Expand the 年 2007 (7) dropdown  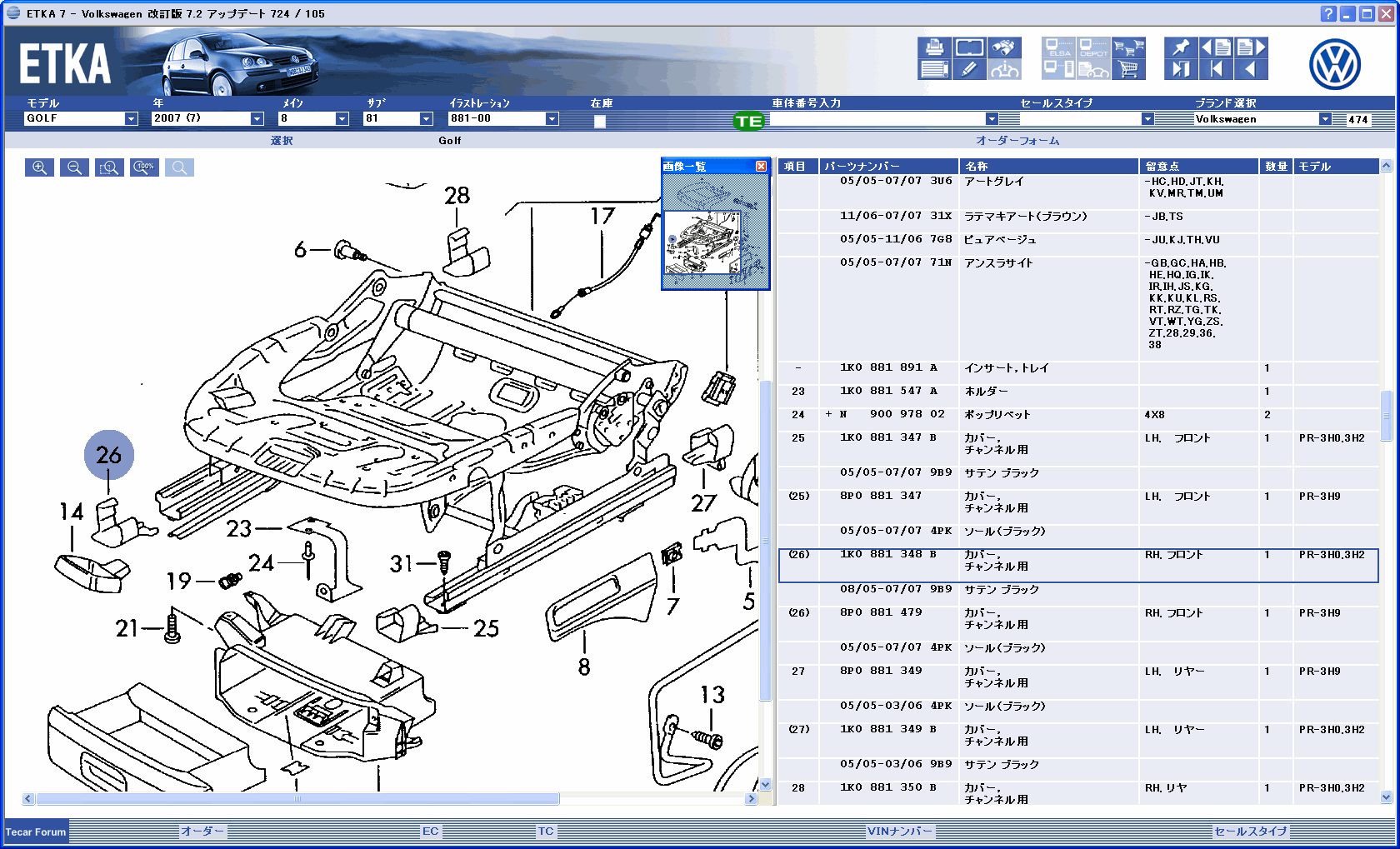[x=257, y=119]
